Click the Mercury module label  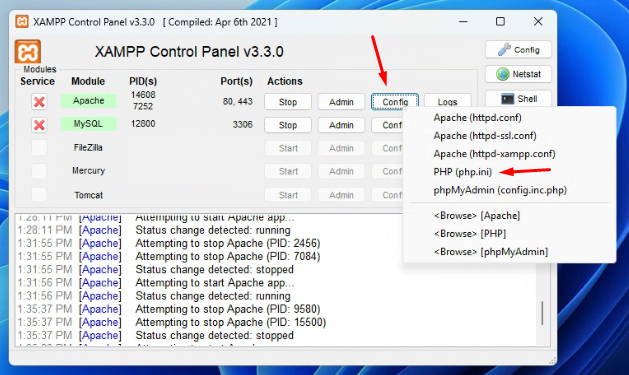pyautogui.click(x=88, y=170)
